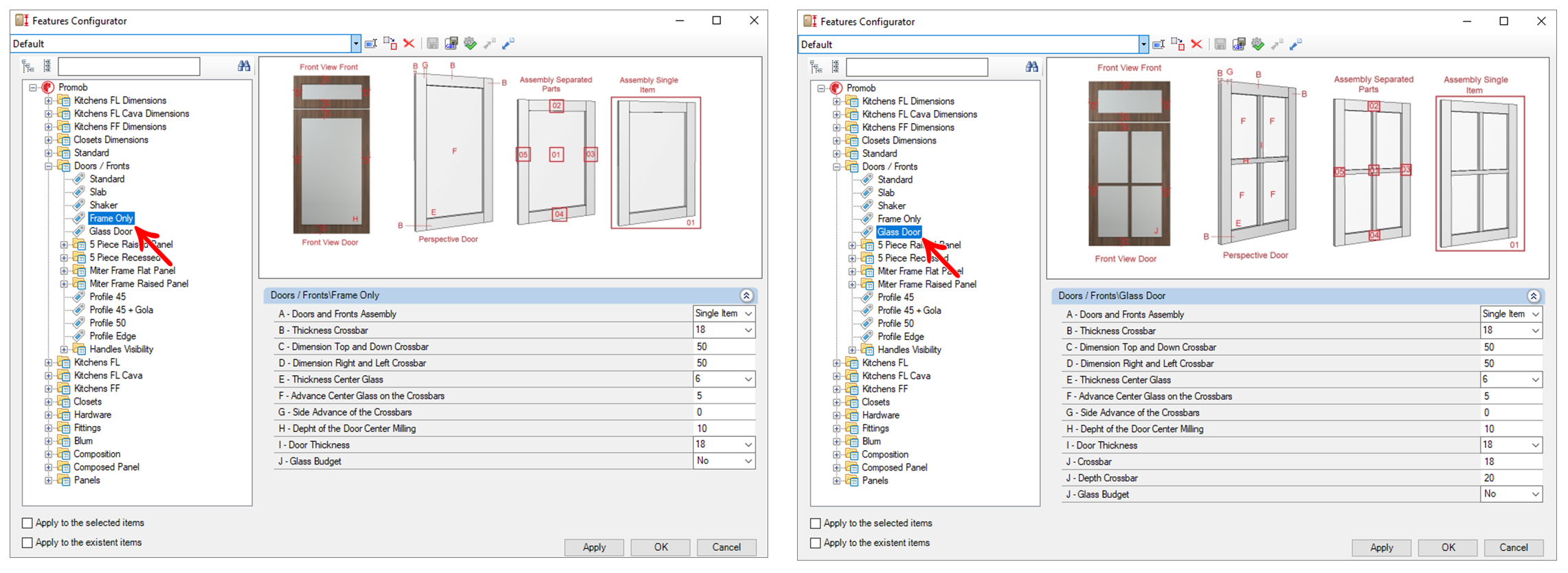Open Thickness Center Glass dropdown in left window
Image resolution: width=1568 pixels, height=573 pixels.
coord(748,379)
